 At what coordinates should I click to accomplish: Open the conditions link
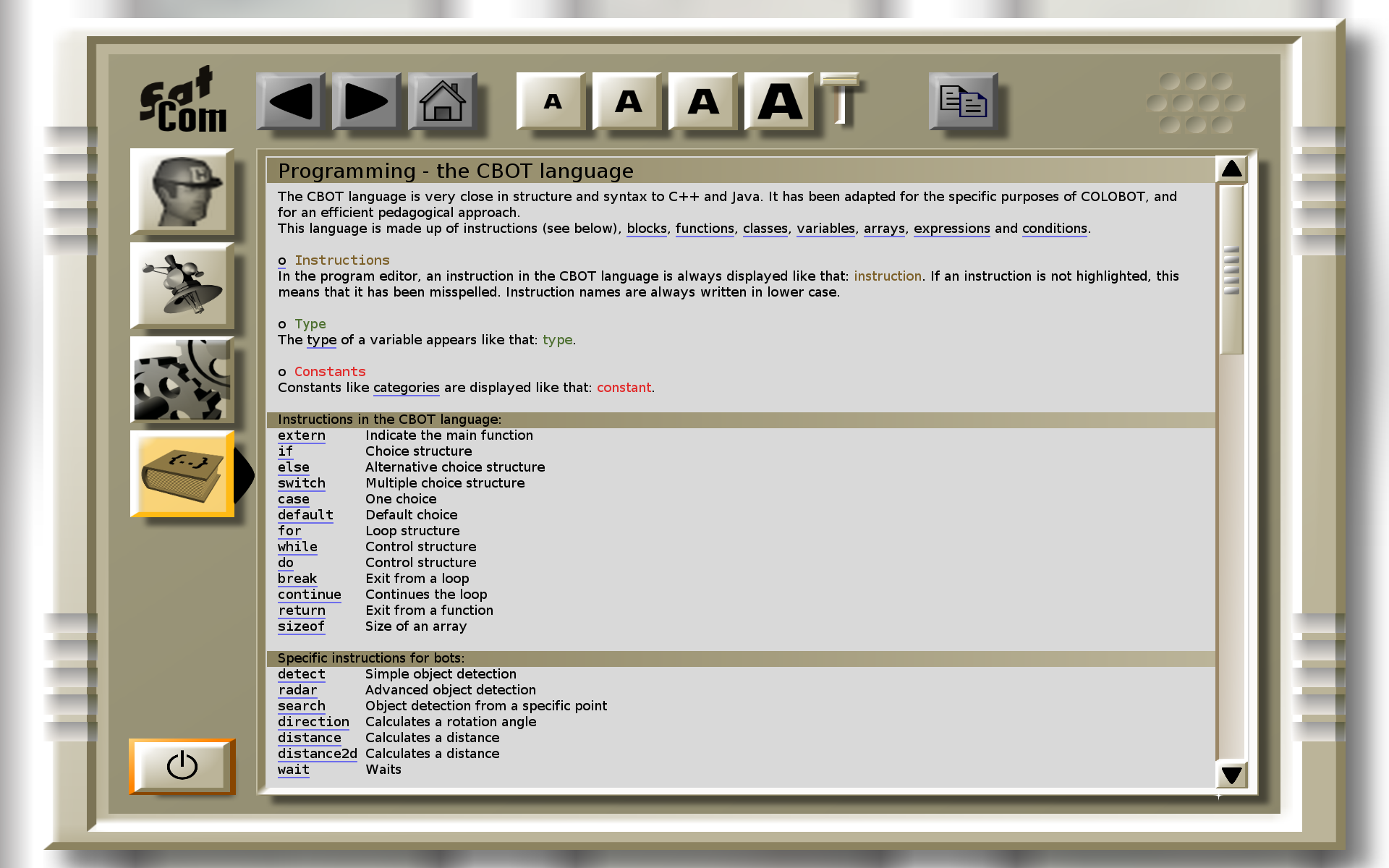1054,229
